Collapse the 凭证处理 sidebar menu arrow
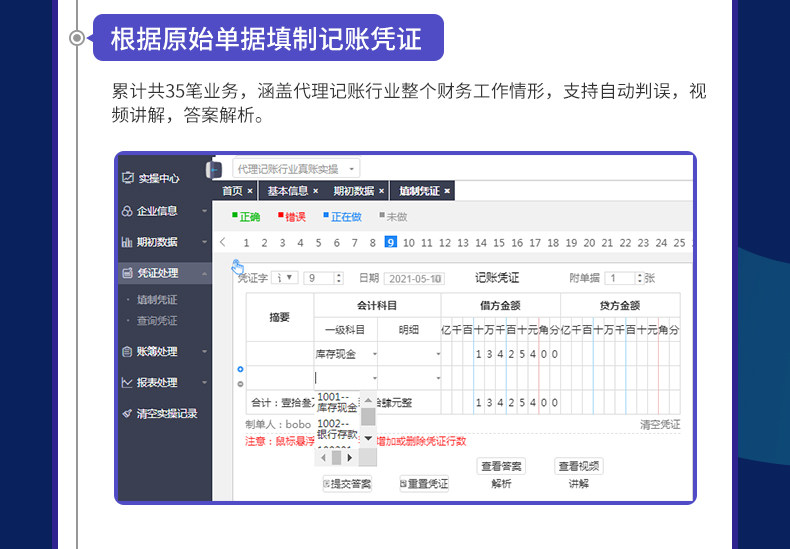The height and width of the screenshot is (549, 790). point(205,273)
